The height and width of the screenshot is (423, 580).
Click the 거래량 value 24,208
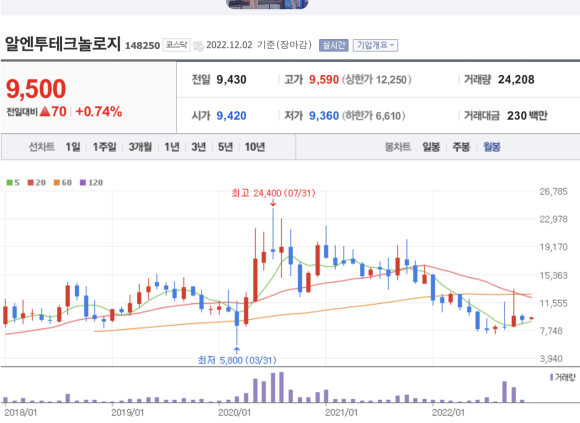pyautogui.click(x=516, y=79)
